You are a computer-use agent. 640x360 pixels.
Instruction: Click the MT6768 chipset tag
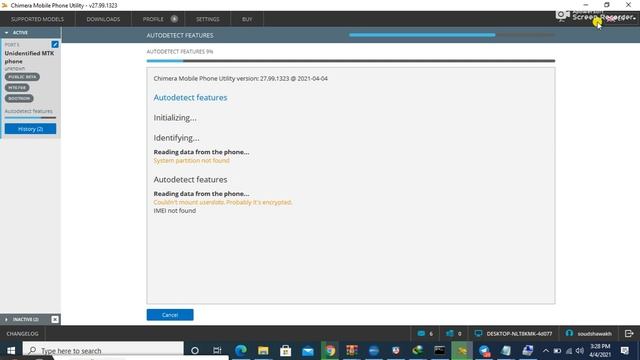(17, 87)
